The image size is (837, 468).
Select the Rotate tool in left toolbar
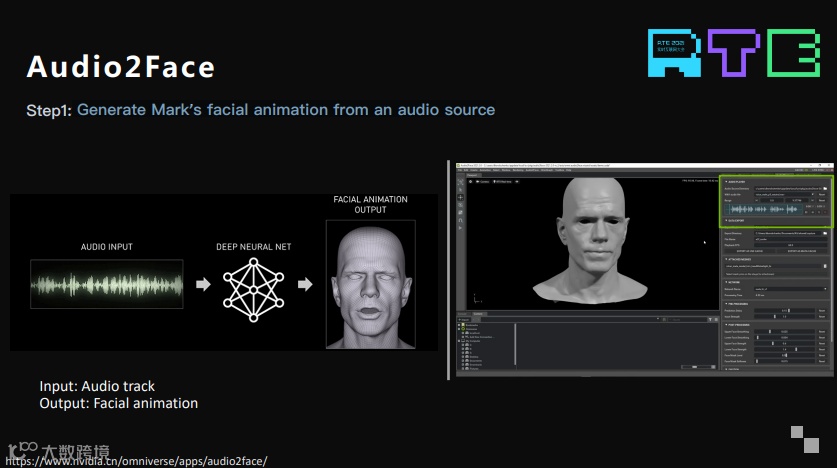460,205
